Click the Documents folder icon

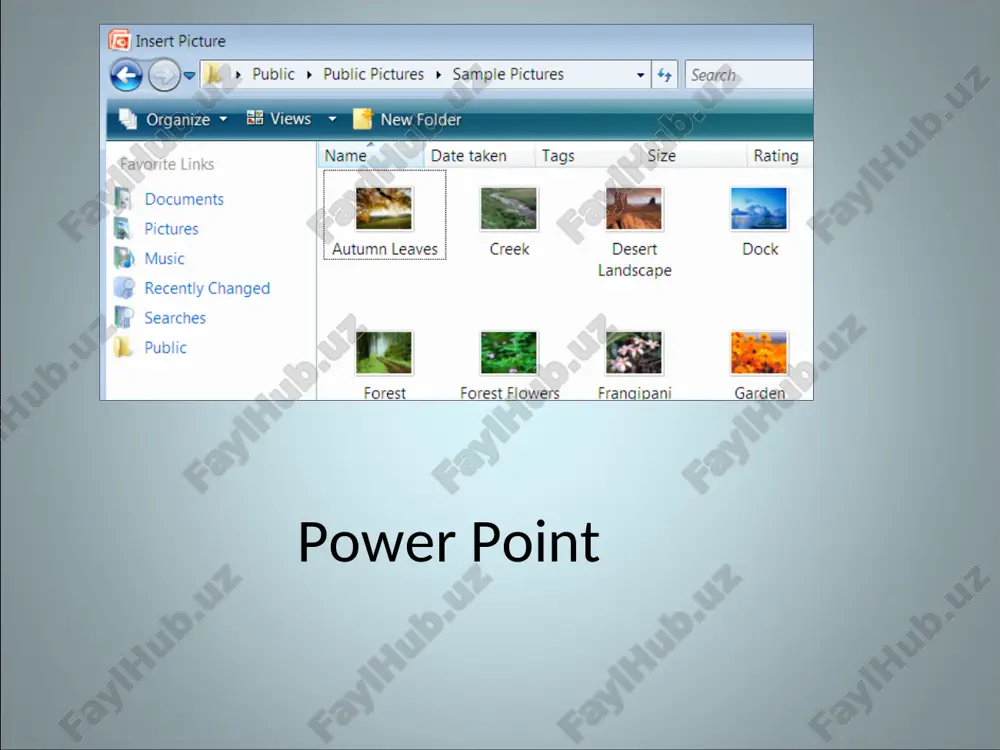coord(124,199)
